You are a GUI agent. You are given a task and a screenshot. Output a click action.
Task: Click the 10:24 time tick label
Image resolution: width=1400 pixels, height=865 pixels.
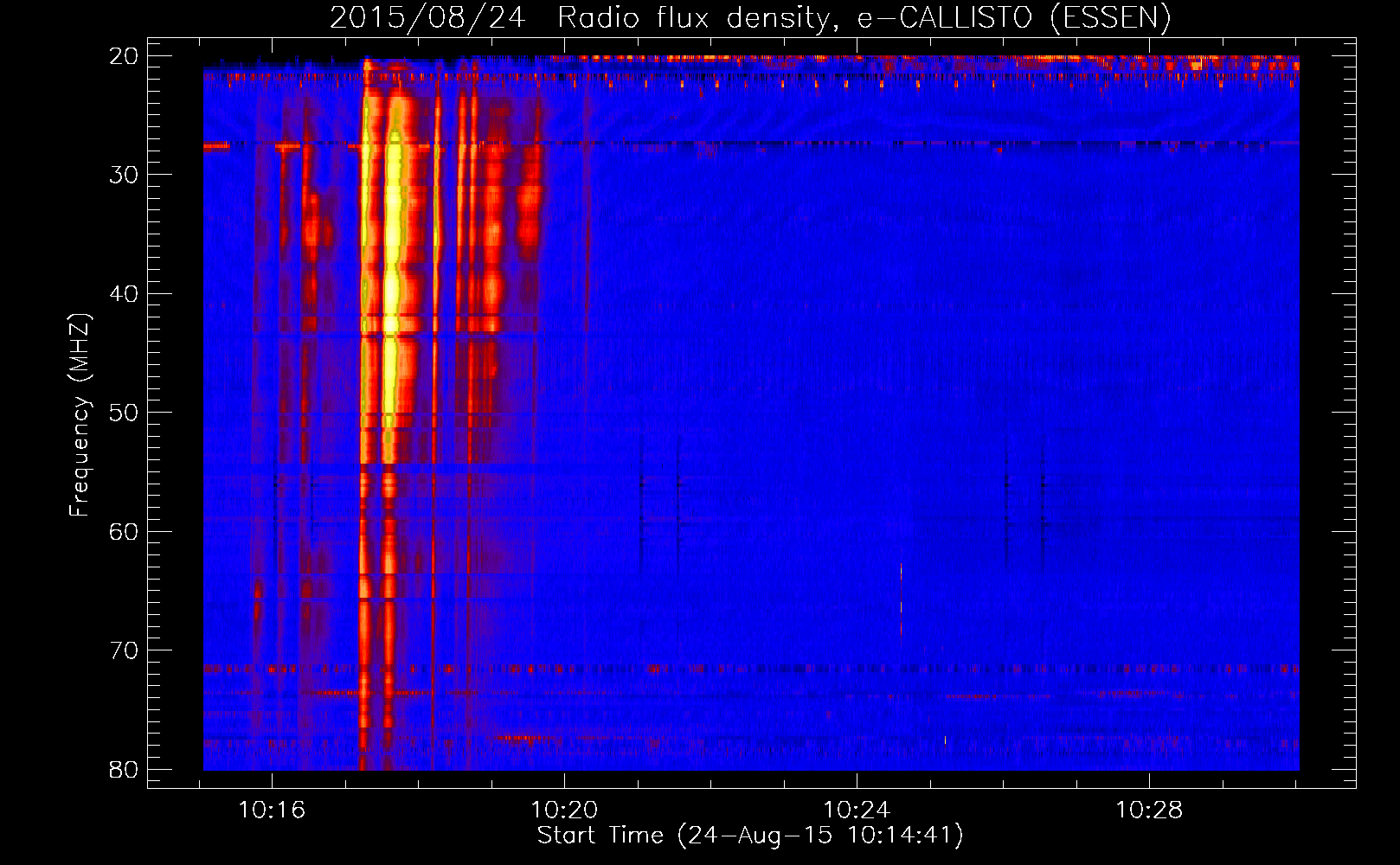click(857, 811)
